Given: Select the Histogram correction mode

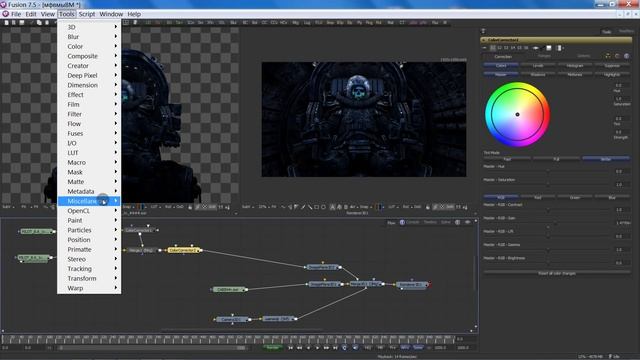Looking at the screenshot, I should 575,66.
